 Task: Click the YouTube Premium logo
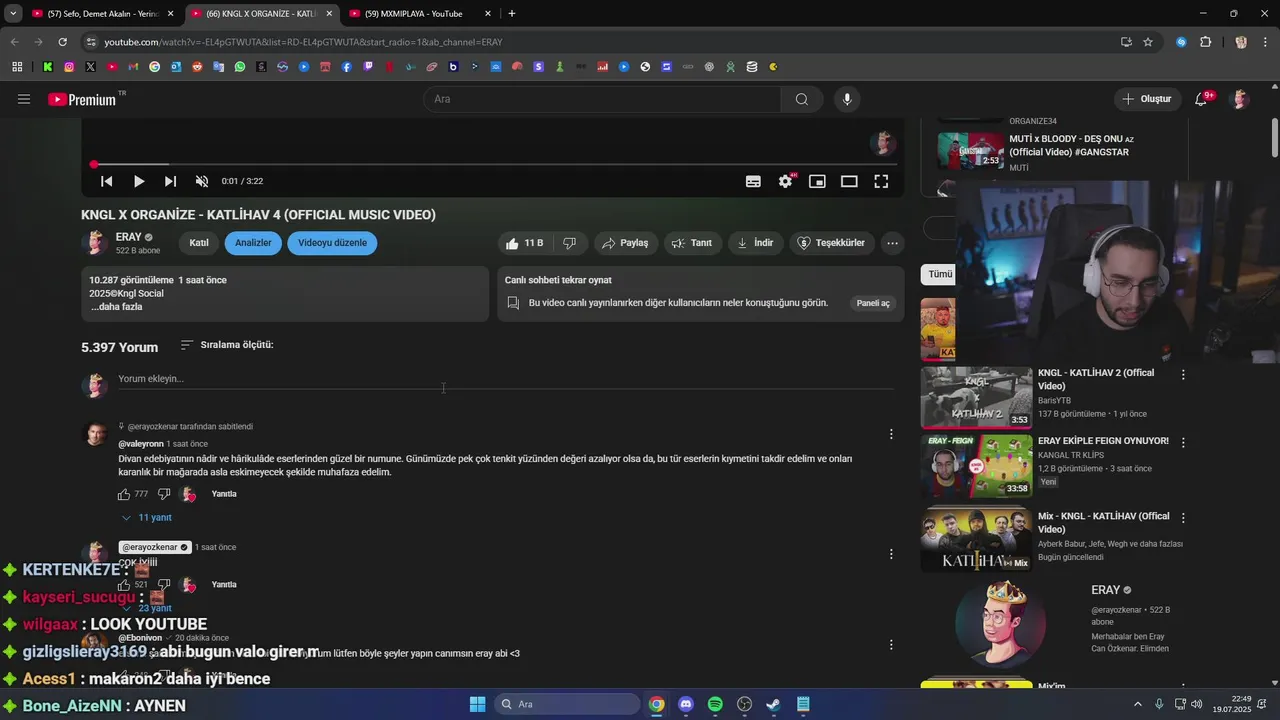click(82, 99)
